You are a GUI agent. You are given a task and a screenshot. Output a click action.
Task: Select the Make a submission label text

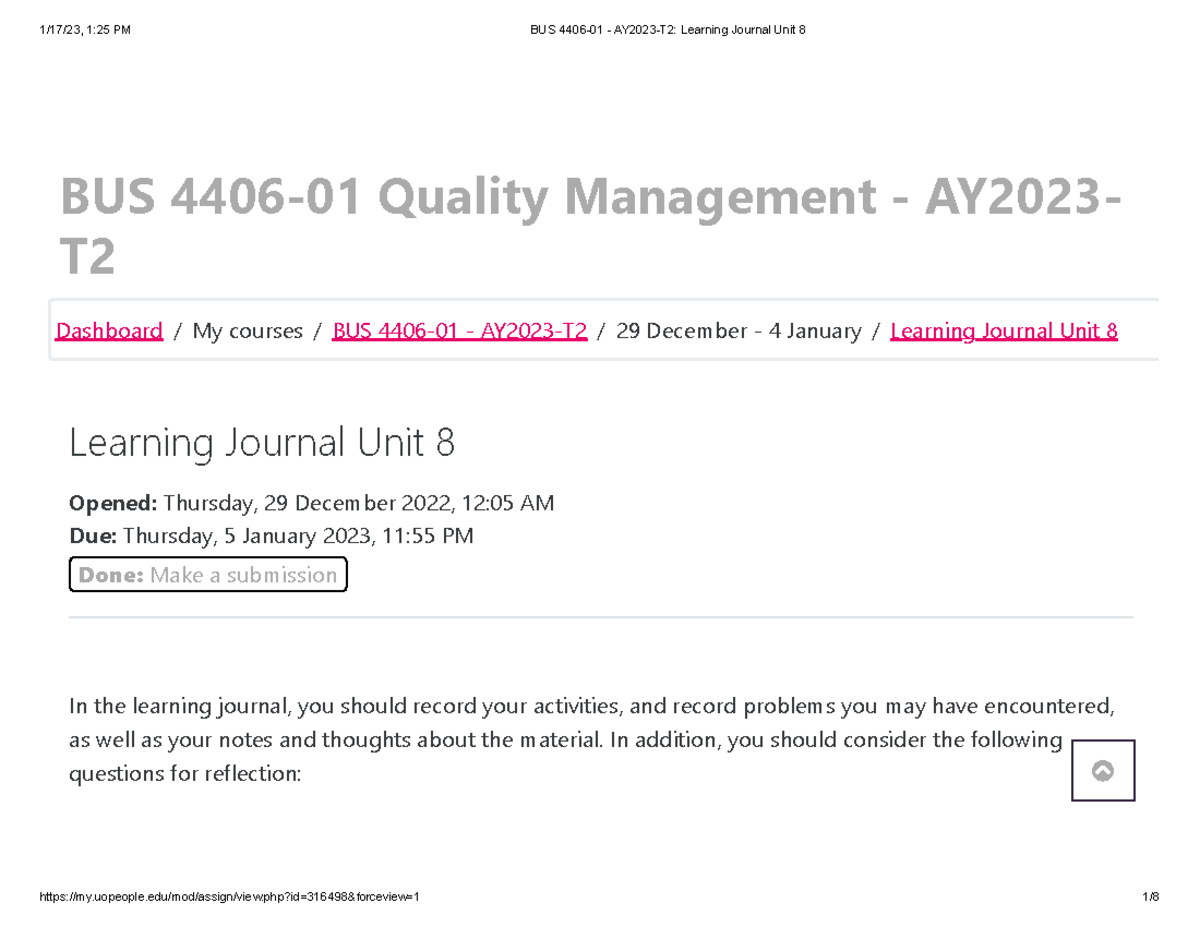point(244,574)
